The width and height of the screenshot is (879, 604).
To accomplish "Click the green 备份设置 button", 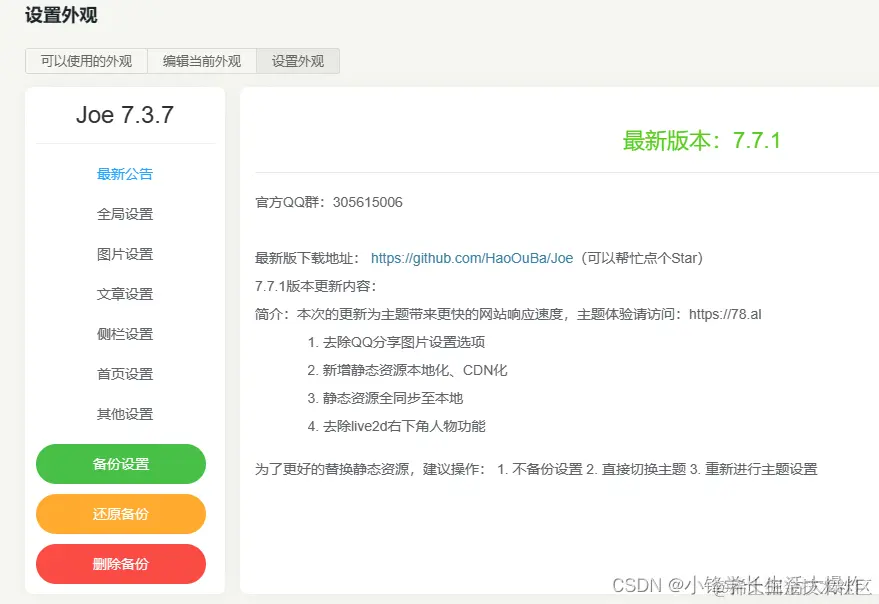I will pyautogui.click(x=120, y=464).
